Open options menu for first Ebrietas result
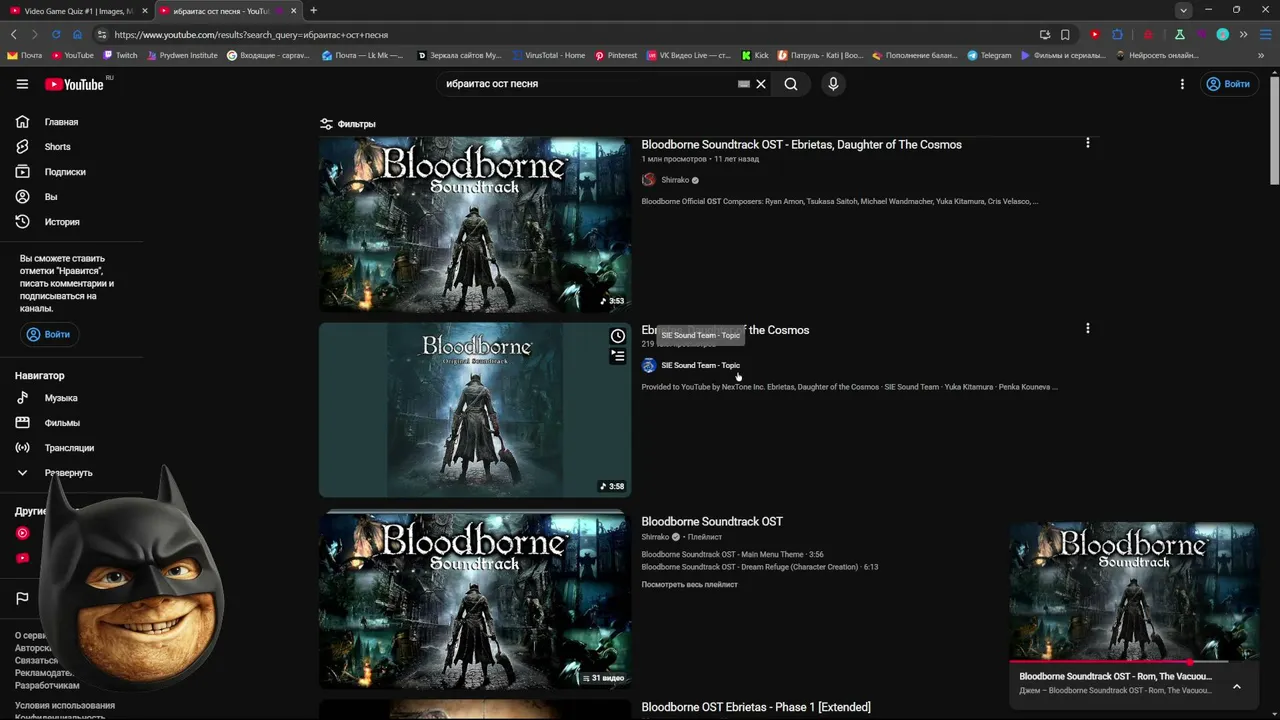1280x720 pixels. tap(1088, 143)
